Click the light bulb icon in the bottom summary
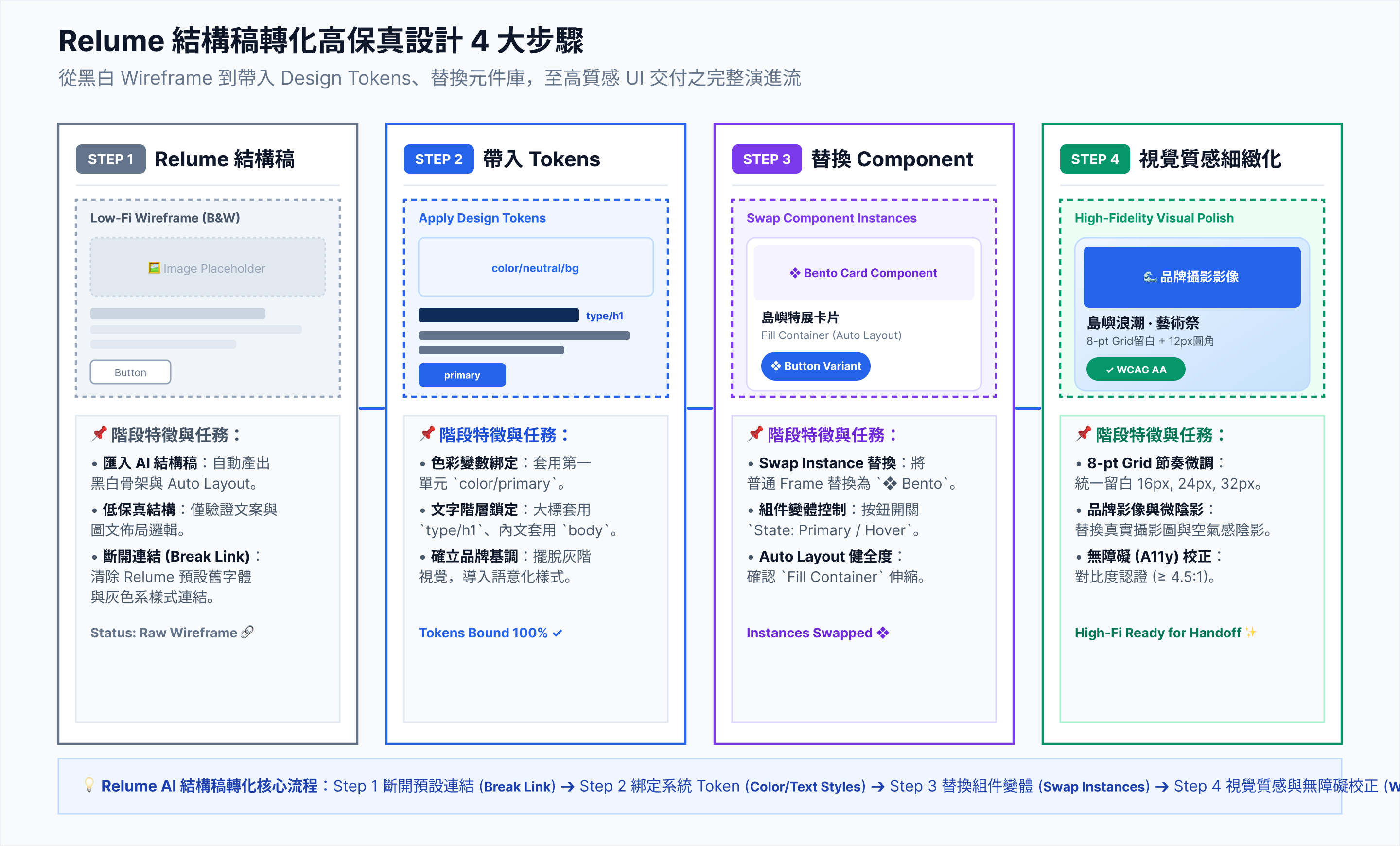Image resolution: width=1400 pixels, height=846 pixels. coord(89,785)
